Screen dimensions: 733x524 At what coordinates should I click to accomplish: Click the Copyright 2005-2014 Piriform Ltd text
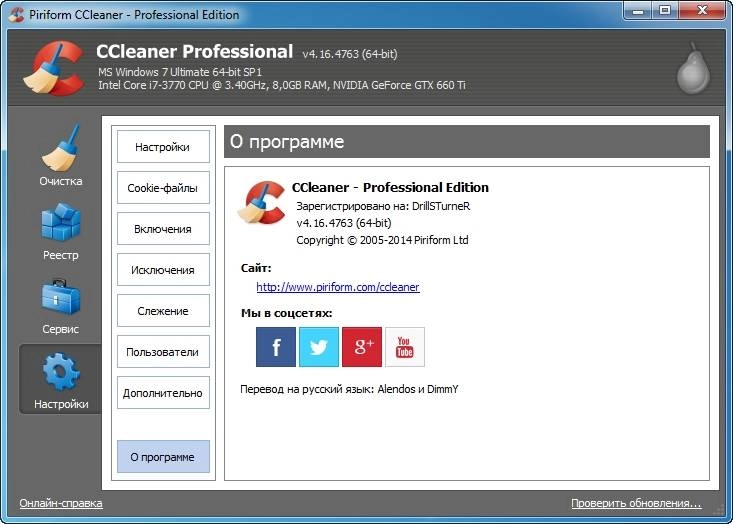[382, 240]
